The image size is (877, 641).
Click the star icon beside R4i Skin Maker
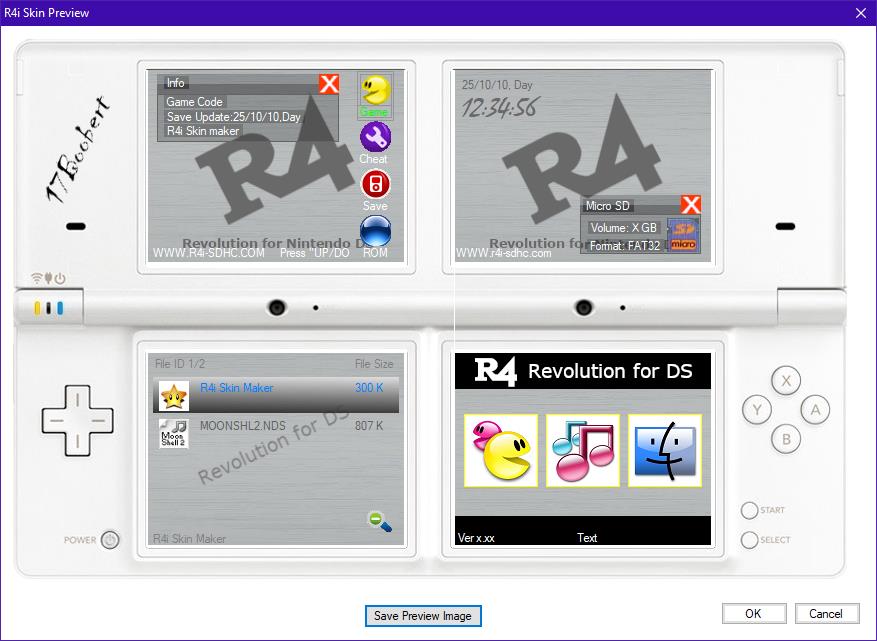173,396
